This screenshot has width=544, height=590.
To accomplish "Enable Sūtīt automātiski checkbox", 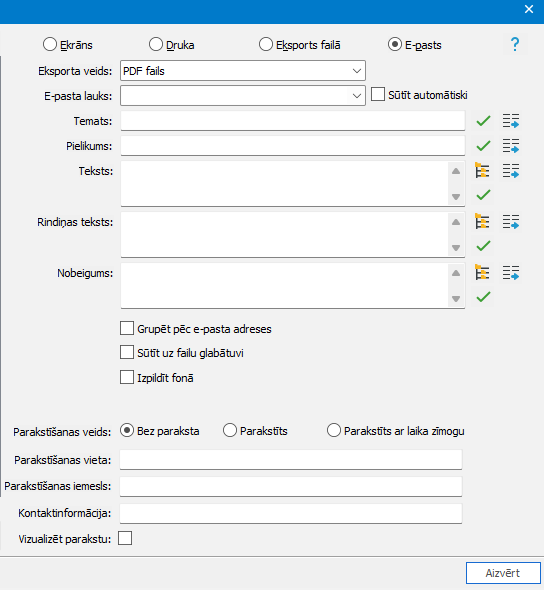I will (x=378, y=94).
